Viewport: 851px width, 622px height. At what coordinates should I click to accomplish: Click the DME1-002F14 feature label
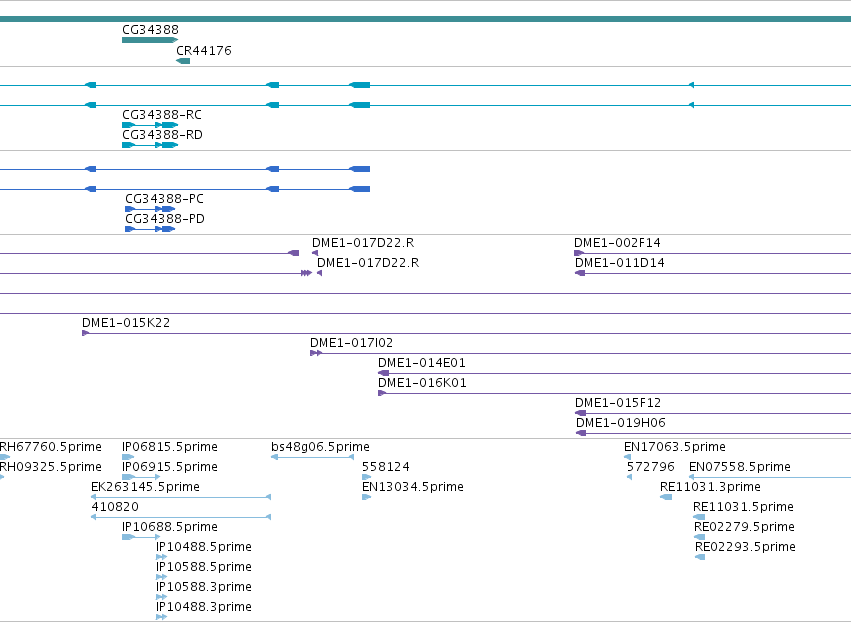click(x=617, y=243)
